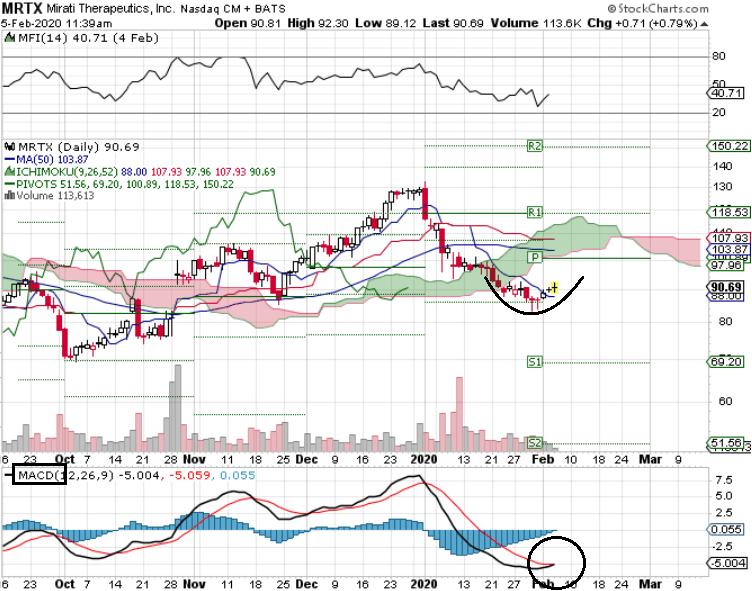
Task: Click the 107.93 red price tag
Action: point(728,238)
